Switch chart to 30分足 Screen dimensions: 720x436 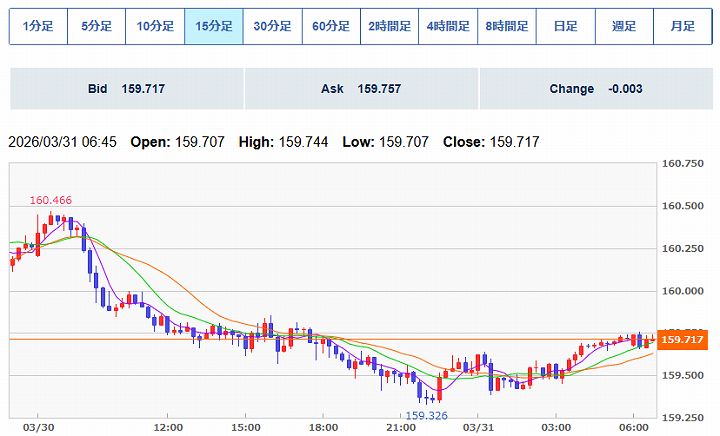click(272, 27)
